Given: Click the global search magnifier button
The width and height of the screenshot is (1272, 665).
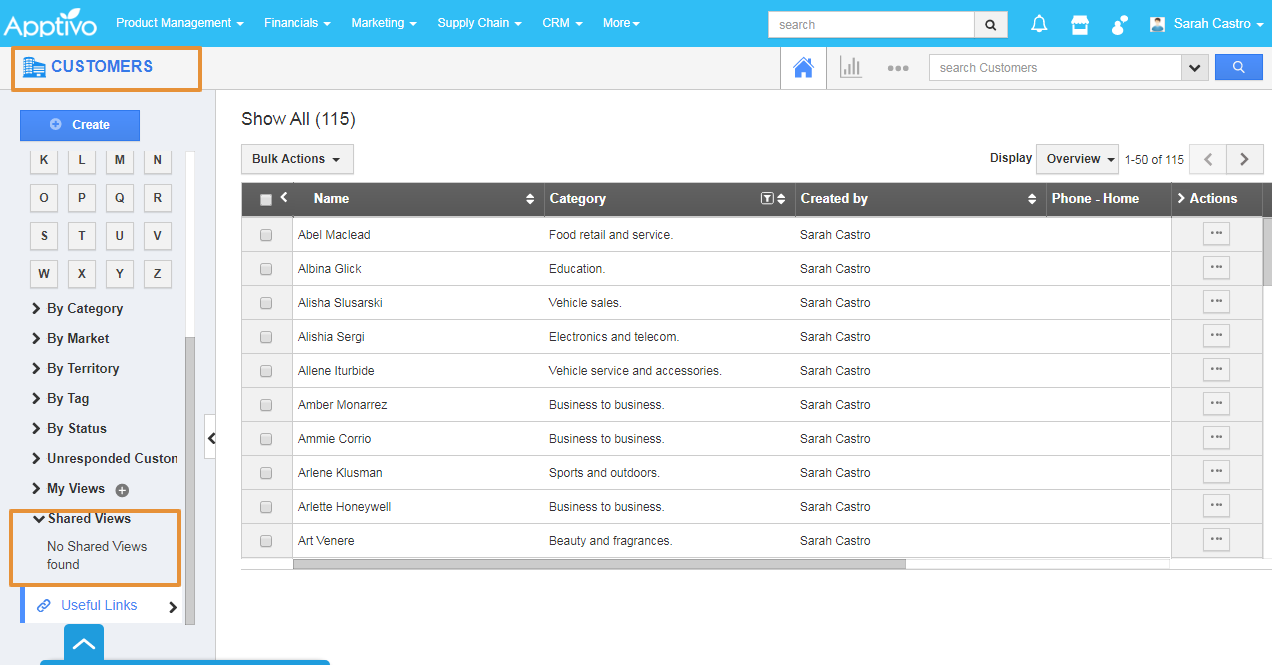Looking at the screenshot, I should [x=990, y=25].
